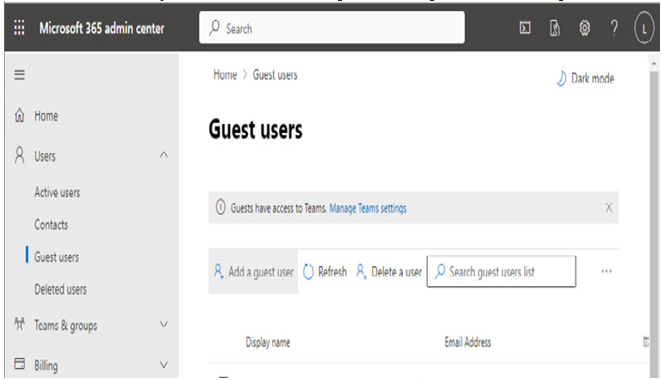Viewport: 663px width, 380px height.
Task: Click the Refresh button label
Action: 332,271
